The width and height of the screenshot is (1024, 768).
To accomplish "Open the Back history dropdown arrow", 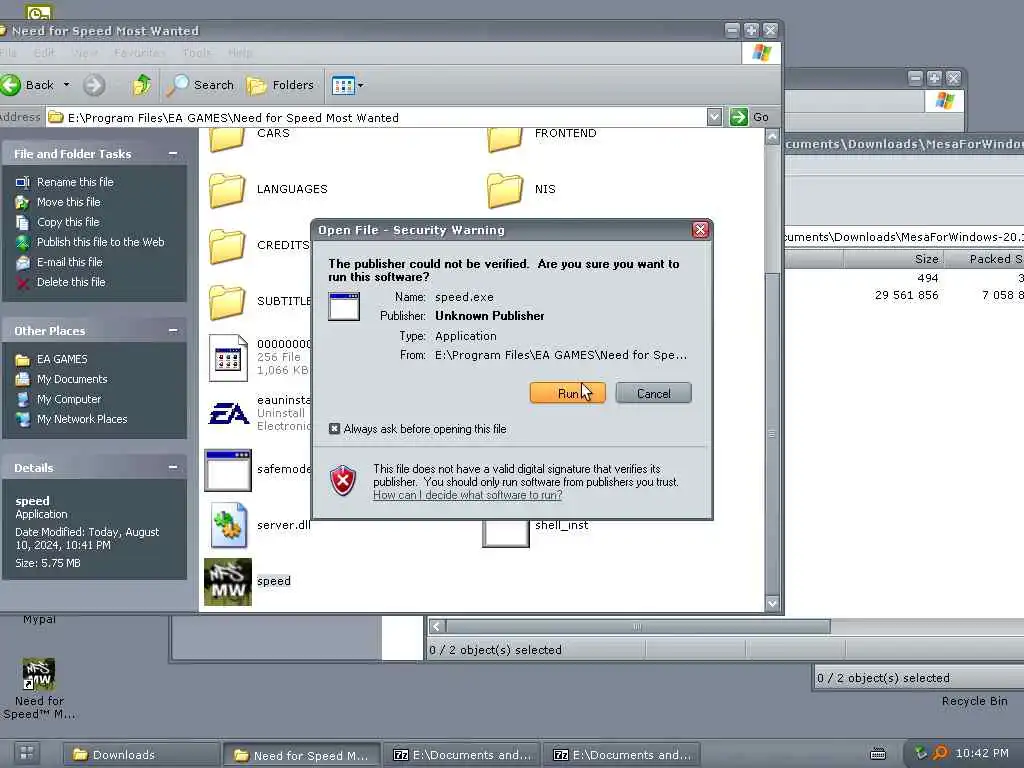I will pyautogui.click(x=66, y=85).
